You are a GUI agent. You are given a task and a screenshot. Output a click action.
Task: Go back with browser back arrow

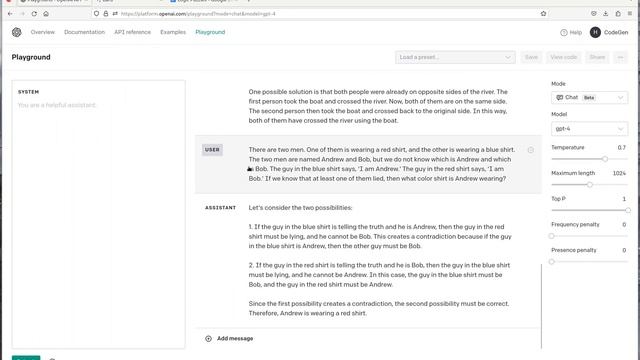coord(10,13)
